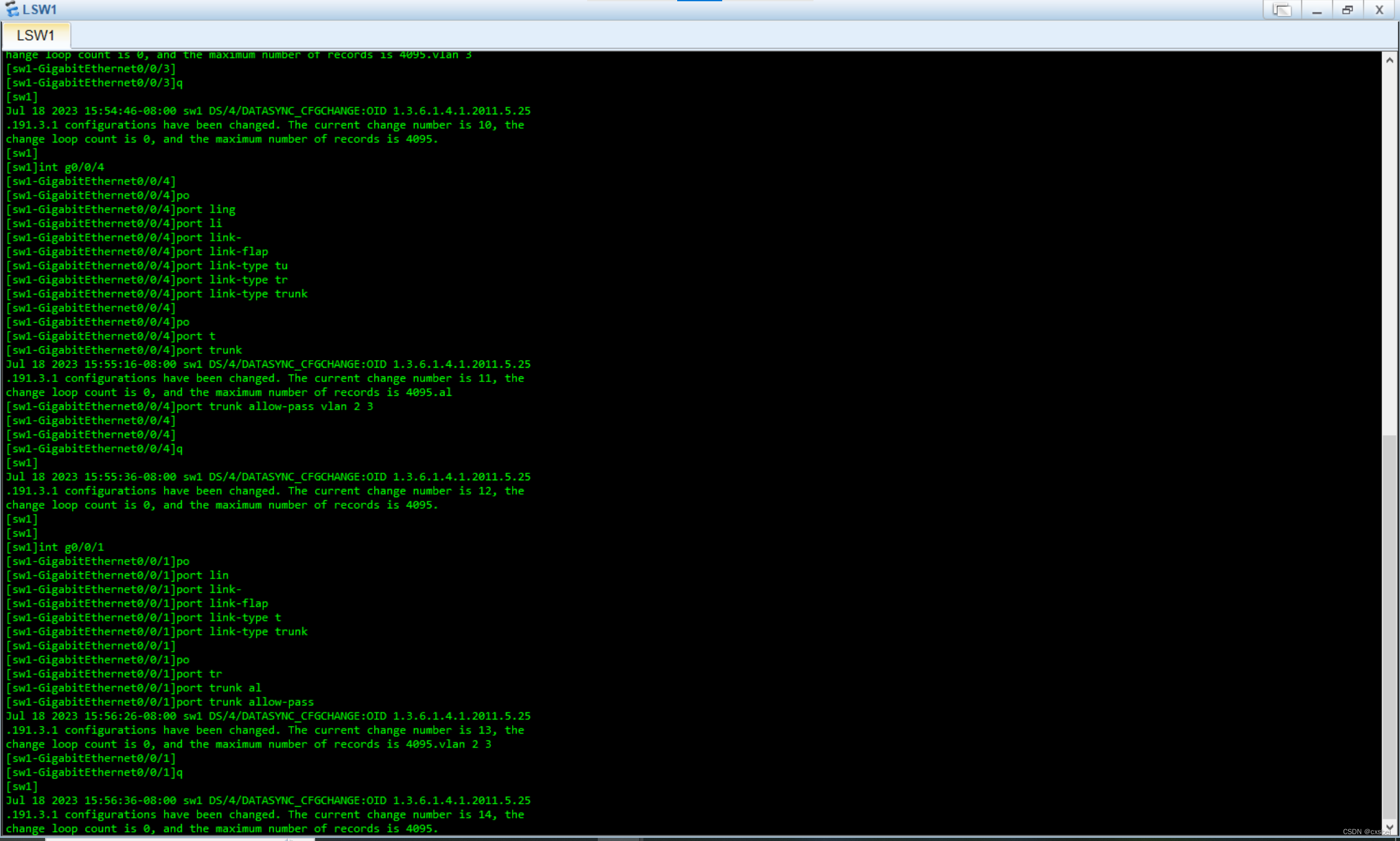Switch to the LSW1 tab
The image size is (1400, 841).
click(36, 36)
